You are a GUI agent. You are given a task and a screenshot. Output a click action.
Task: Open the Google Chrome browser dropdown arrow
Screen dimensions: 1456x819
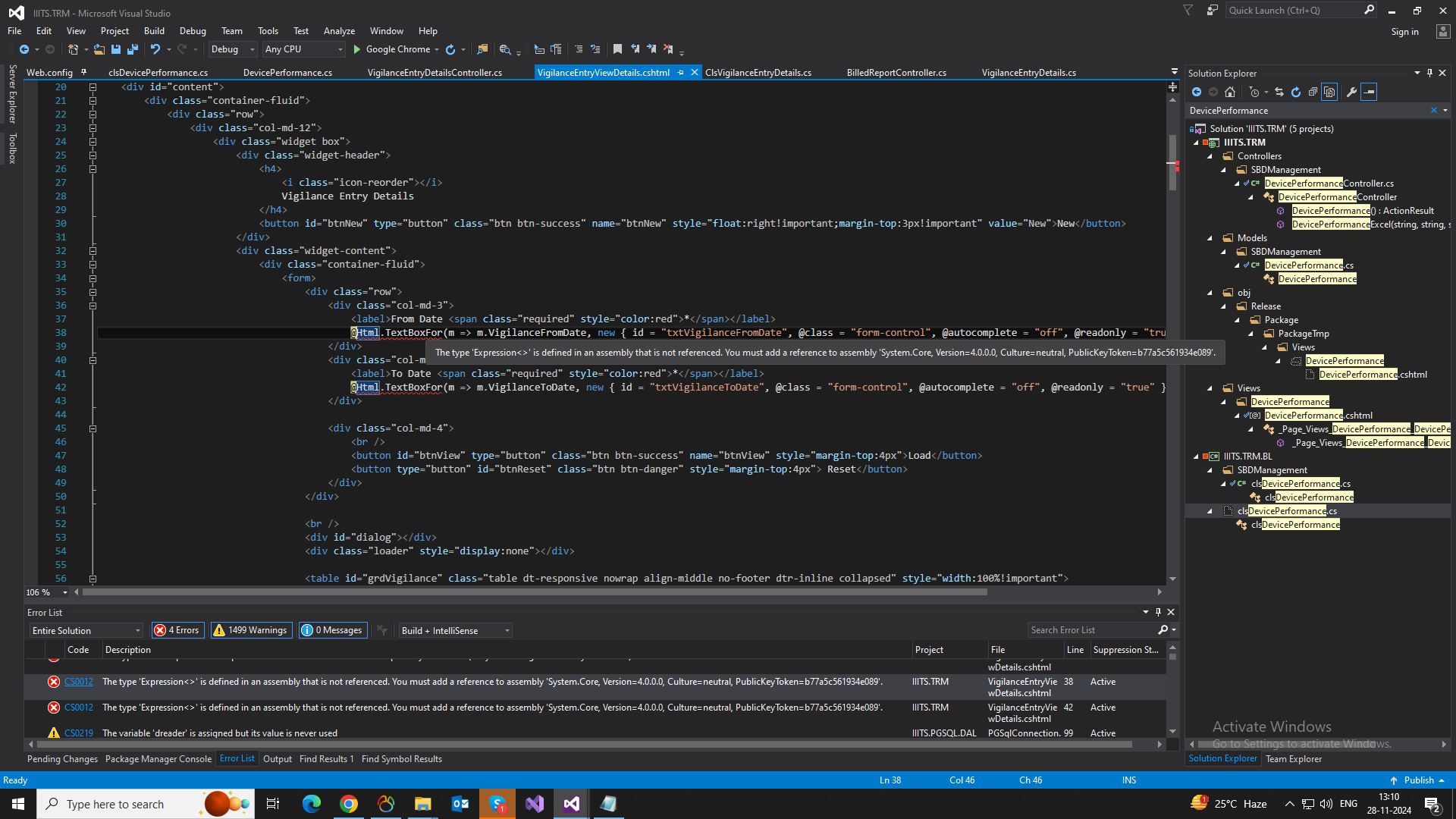(x=437, y=49)
